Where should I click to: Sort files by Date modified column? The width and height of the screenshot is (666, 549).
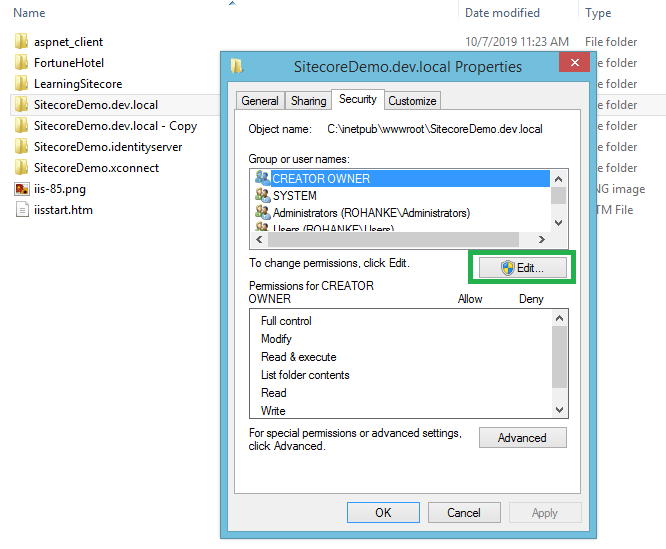501,13
